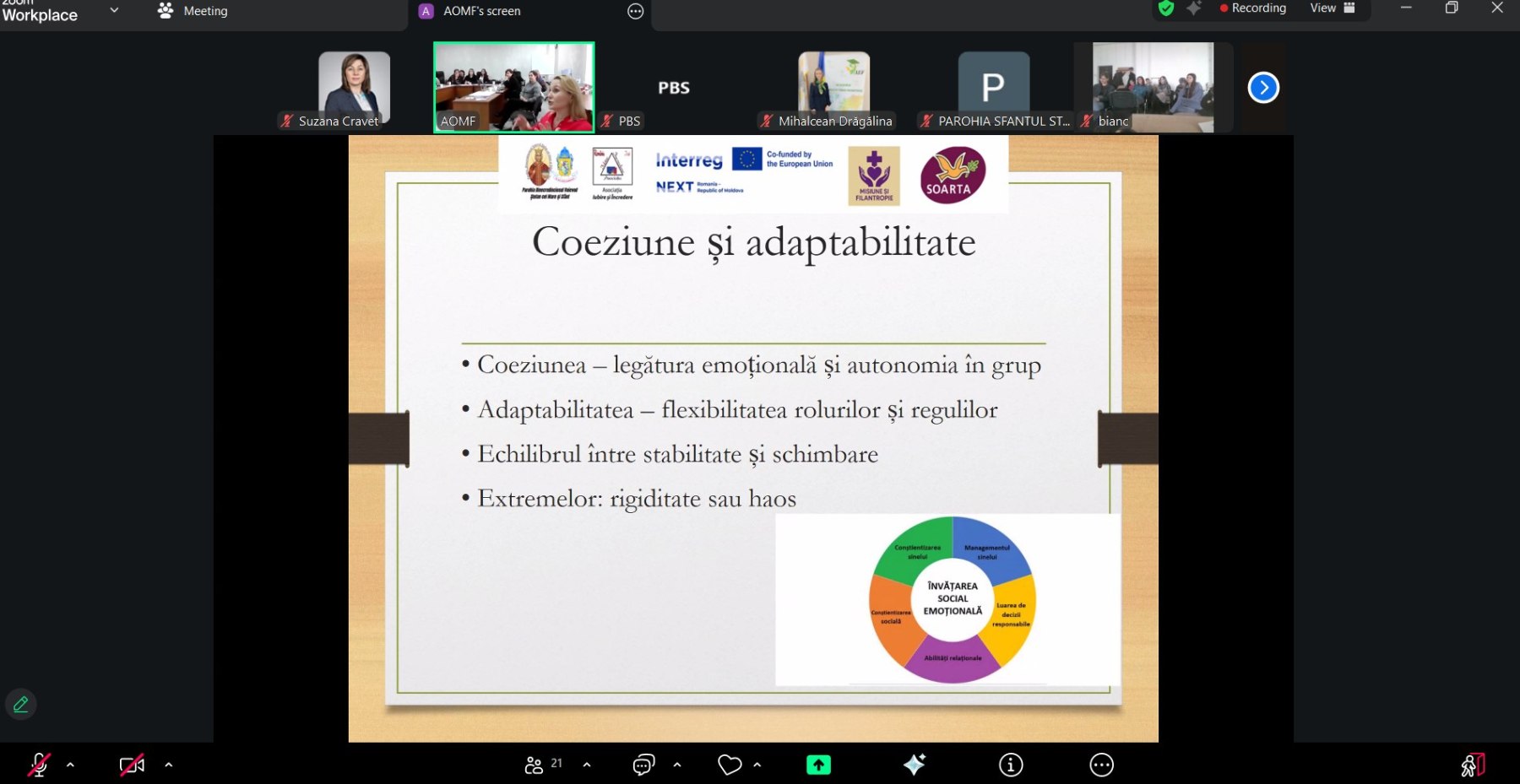Screen dimensions: 1520x784
Task: Unmute the microphone
Action: click(x=39, y=765)
